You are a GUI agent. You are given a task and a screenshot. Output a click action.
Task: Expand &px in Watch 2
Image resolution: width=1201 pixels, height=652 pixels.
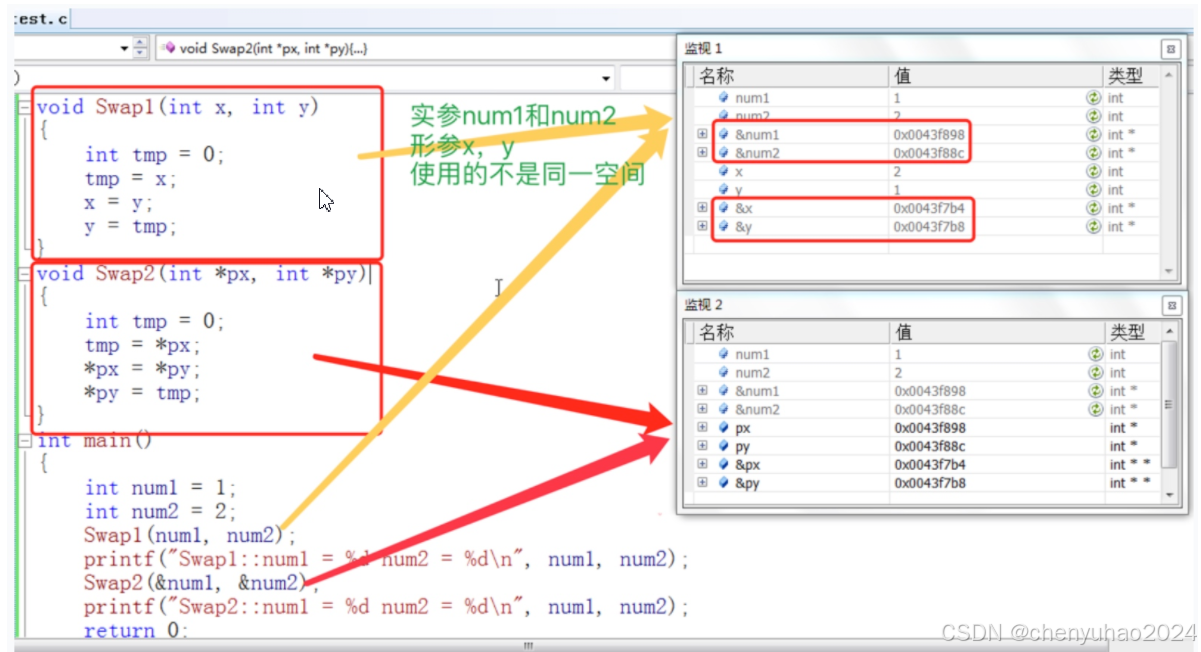point(703,464)
